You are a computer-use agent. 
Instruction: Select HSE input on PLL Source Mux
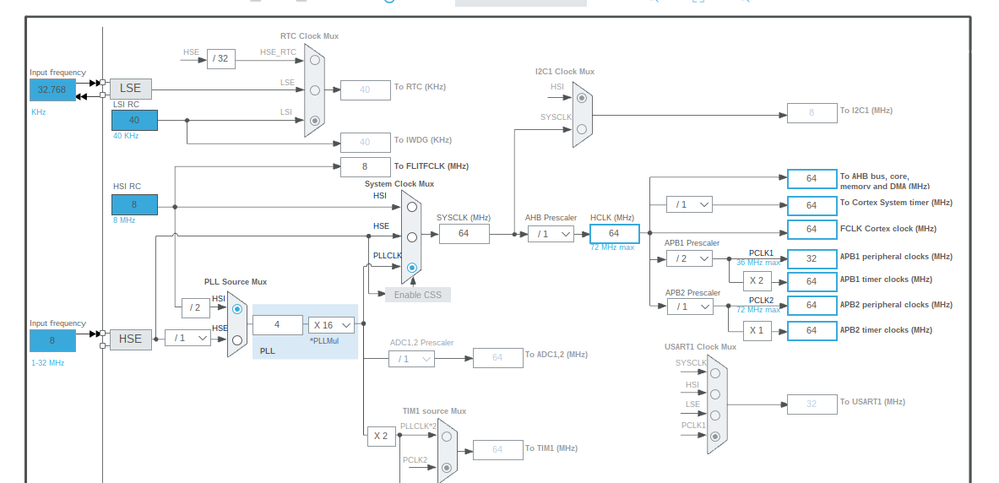(237, 340)
